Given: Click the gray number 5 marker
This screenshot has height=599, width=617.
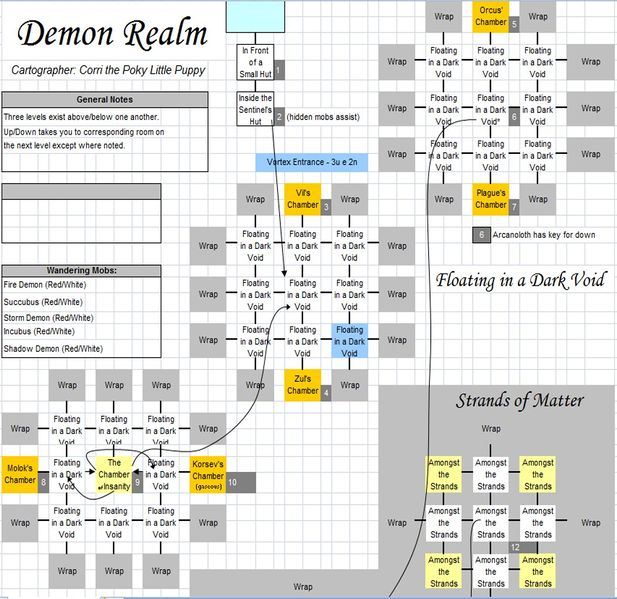Looking at the screenshot, I should click(514, 25).
